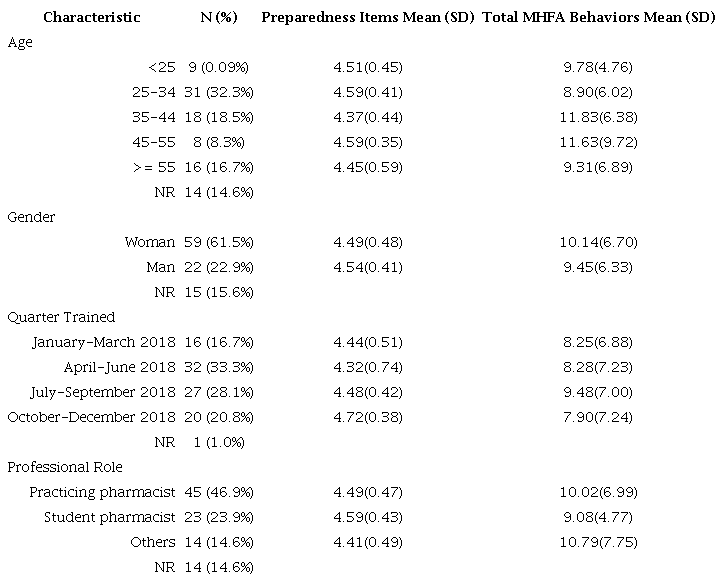Select the 9 (0.09%) cell for under 25
723x583 pixels.
coord(217,67)
